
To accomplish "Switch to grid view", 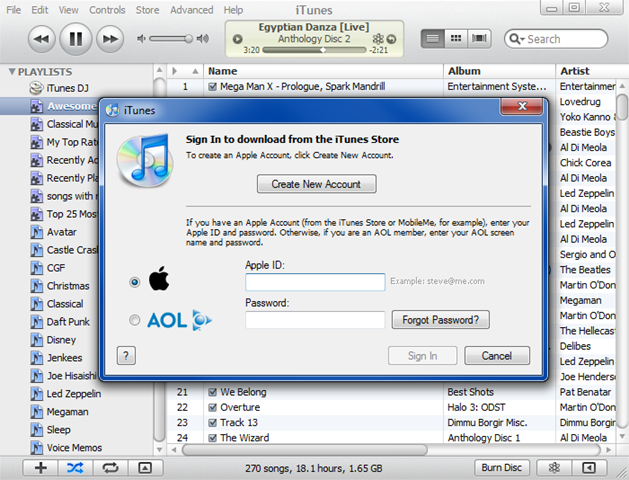I will (x=456, y=39).
